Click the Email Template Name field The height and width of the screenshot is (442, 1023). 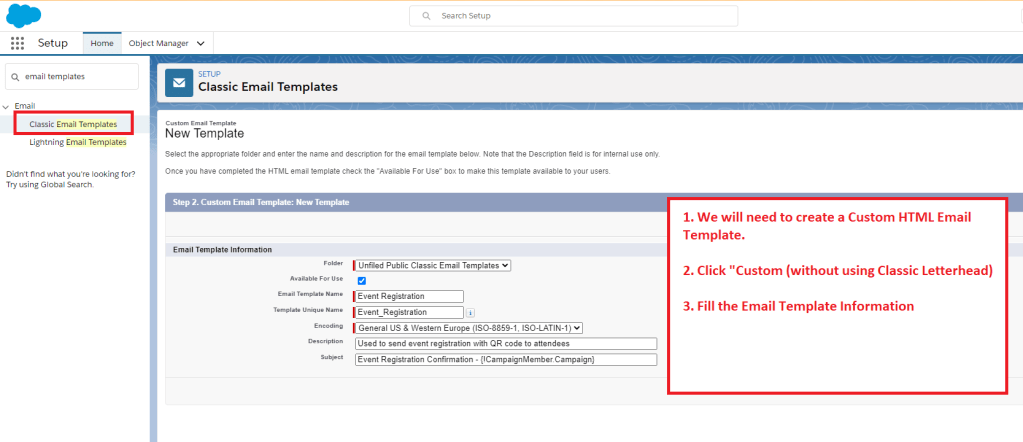(410, 296)
